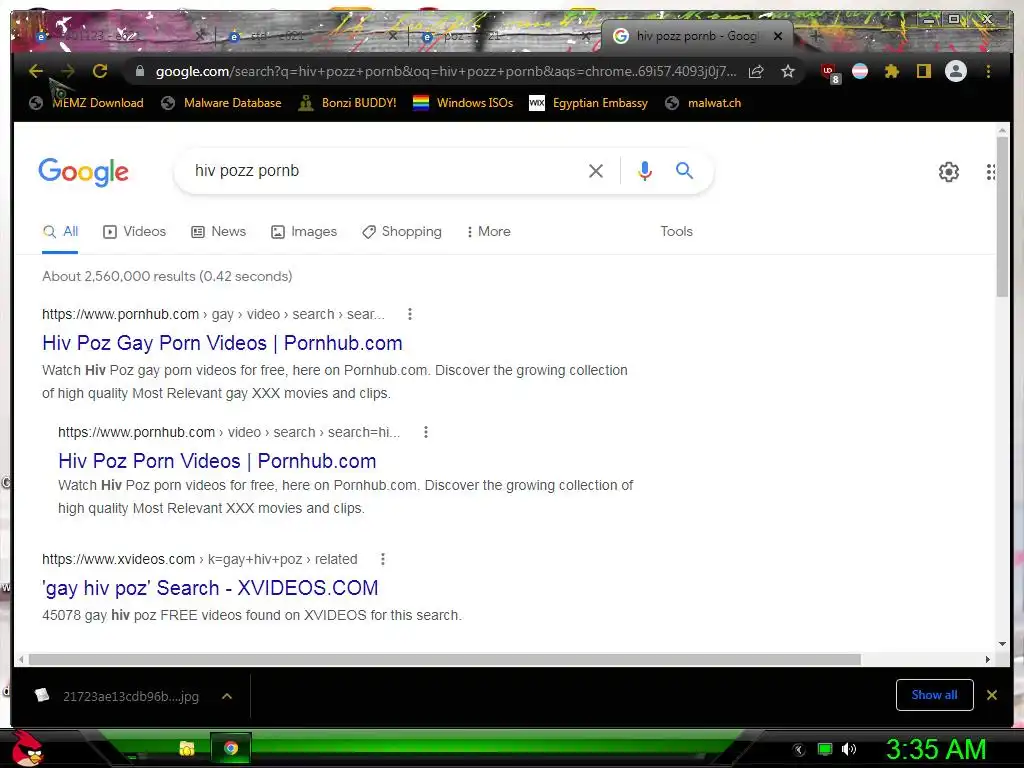The image size is (1024, 768).
Task: Toggle the browser side panel icon
Action: click(x=923, y=71)
